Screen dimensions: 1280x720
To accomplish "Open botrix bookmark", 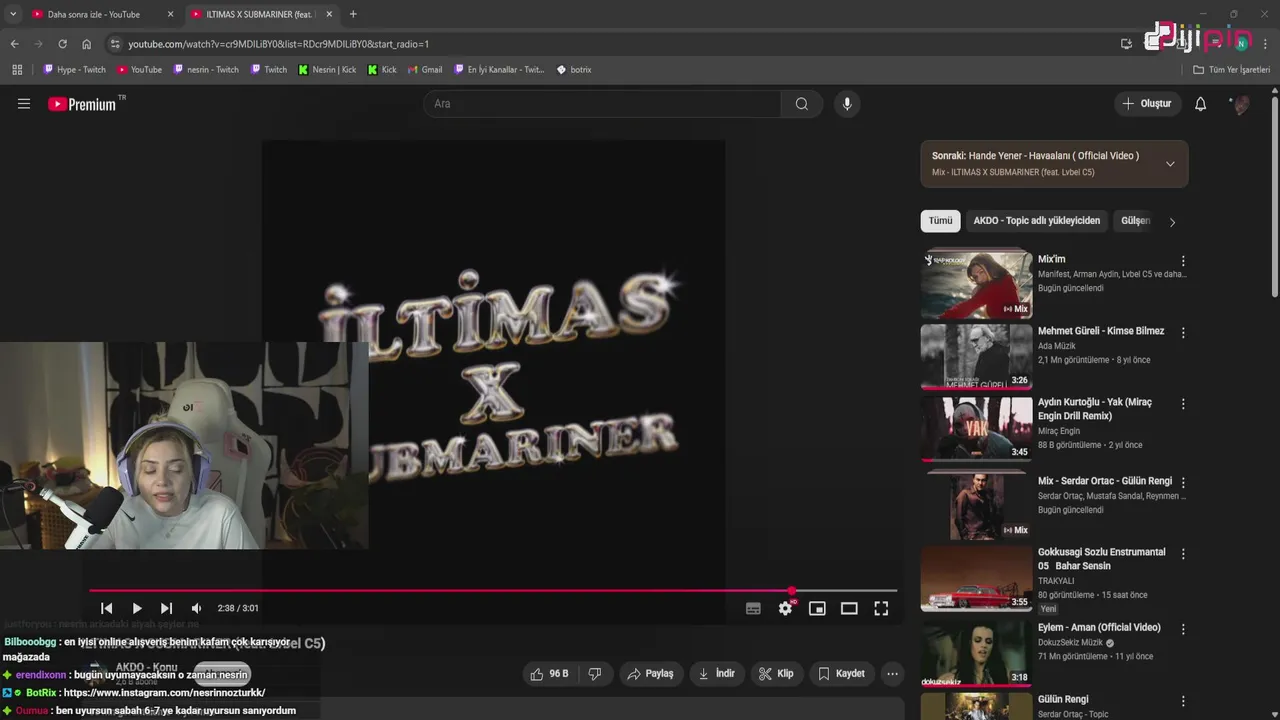I will [574, 70].
